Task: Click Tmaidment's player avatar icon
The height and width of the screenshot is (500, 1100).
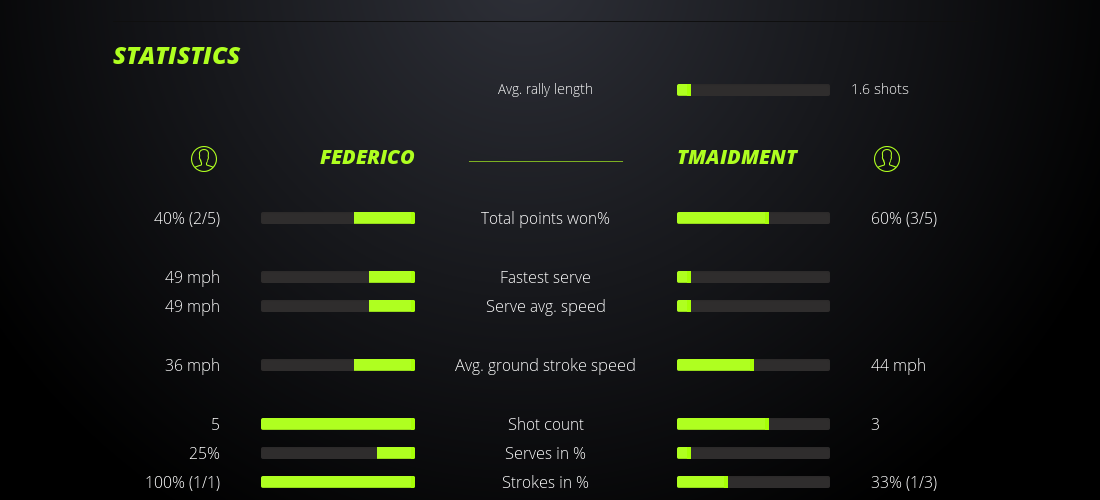Action: [x=886, y=158]
